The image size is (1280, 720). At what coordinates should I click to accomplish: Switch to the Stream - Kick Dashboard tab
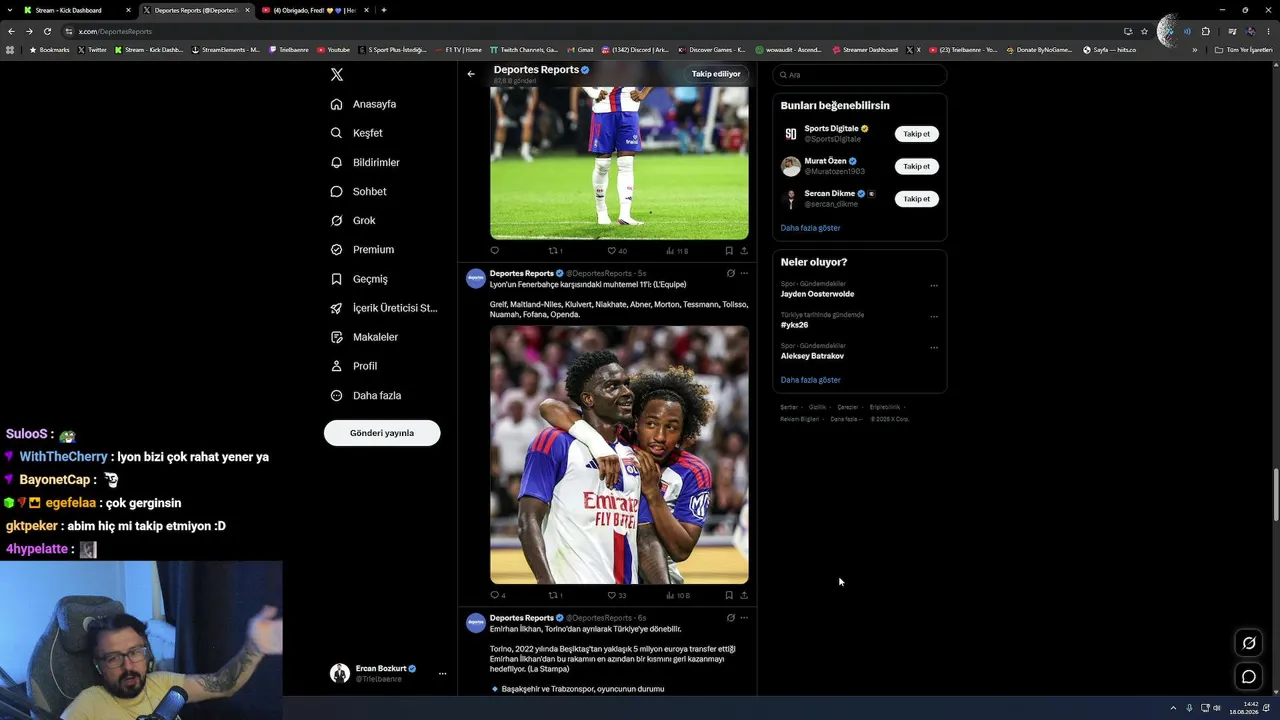tap(78, 10)
